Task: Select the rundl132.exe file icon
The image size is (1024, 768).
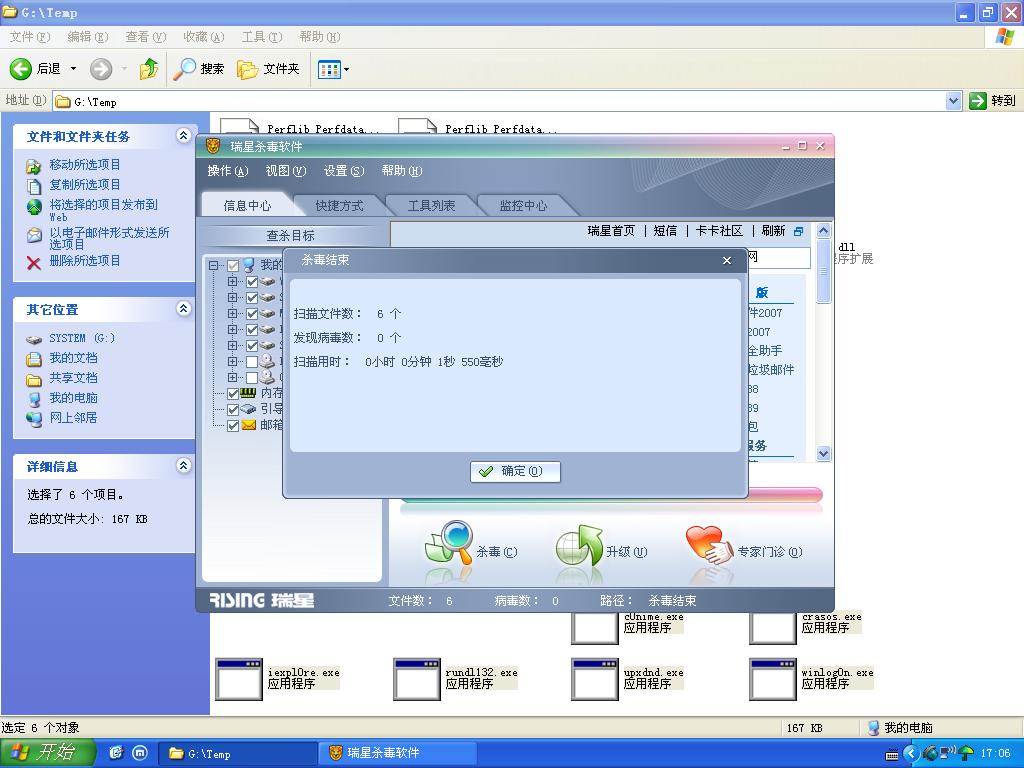Action: tap(417, 679)
